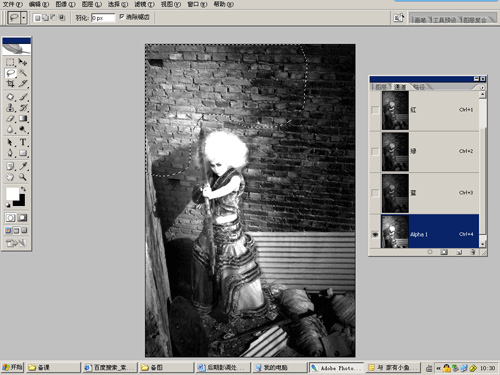Image resolution: width=500 pixels, height=375 pixels.
Task: Switch to the 路径 Paths tab
Action: 419,87
